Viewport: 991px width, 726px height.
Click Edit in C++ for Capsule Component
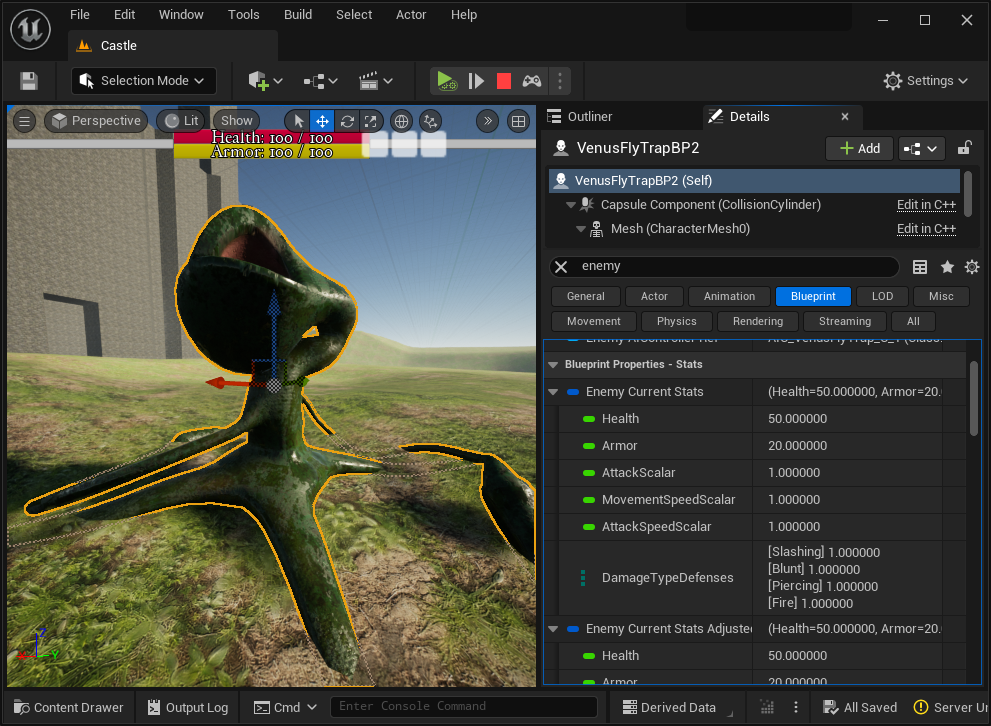click(x=926, y=205)
